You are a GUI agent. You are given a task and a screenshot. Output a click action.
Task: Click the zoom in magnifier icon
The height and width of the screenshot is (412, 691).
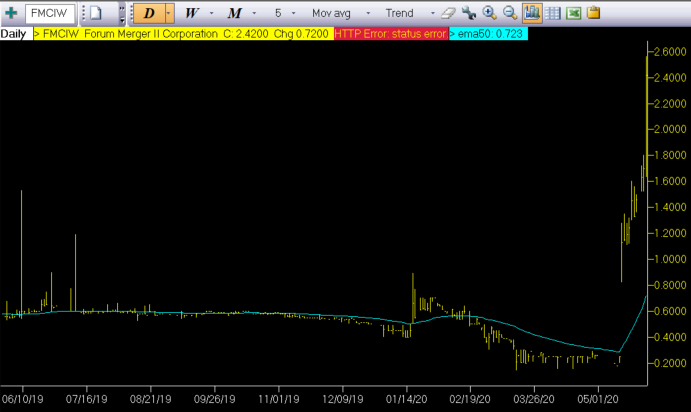(489, 13)
